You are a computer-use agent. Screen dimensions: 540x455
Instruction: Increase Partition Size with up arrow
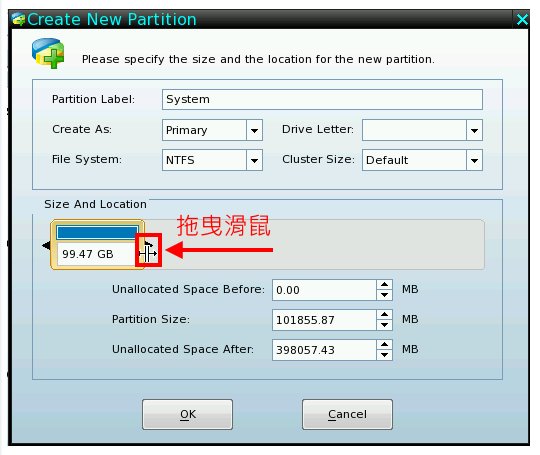[384, 314]
